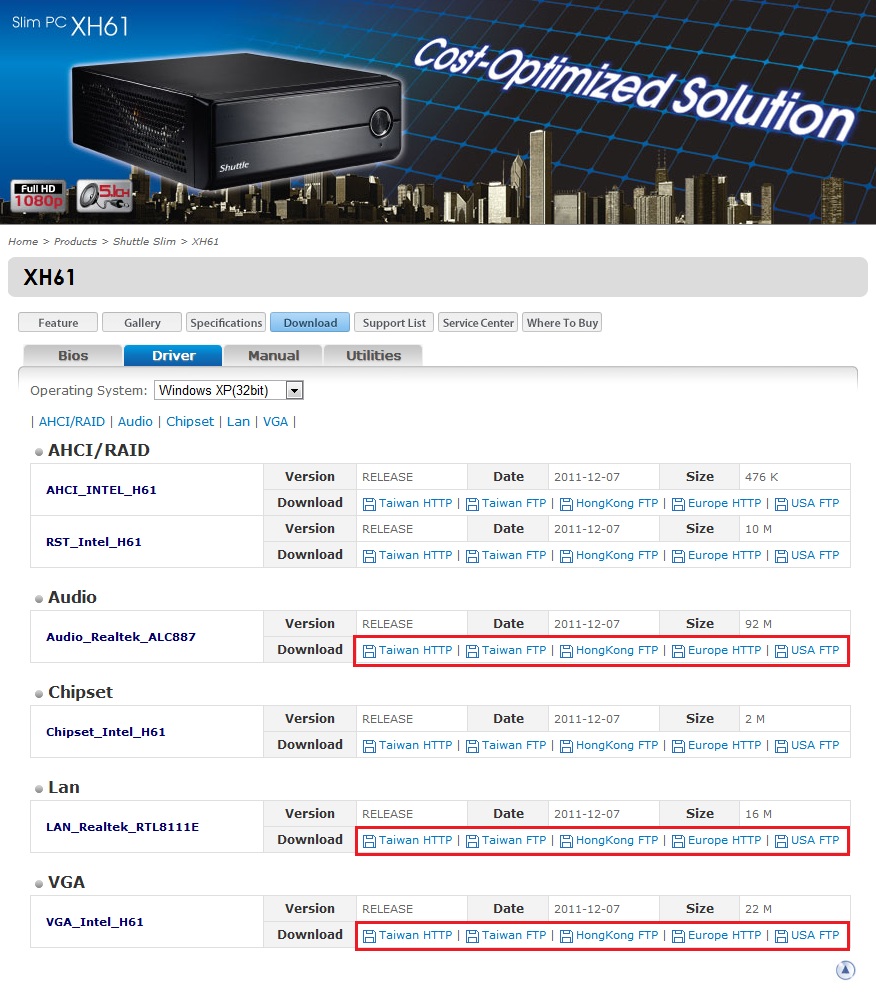Open the Where To Buy tab

[562, 322]
